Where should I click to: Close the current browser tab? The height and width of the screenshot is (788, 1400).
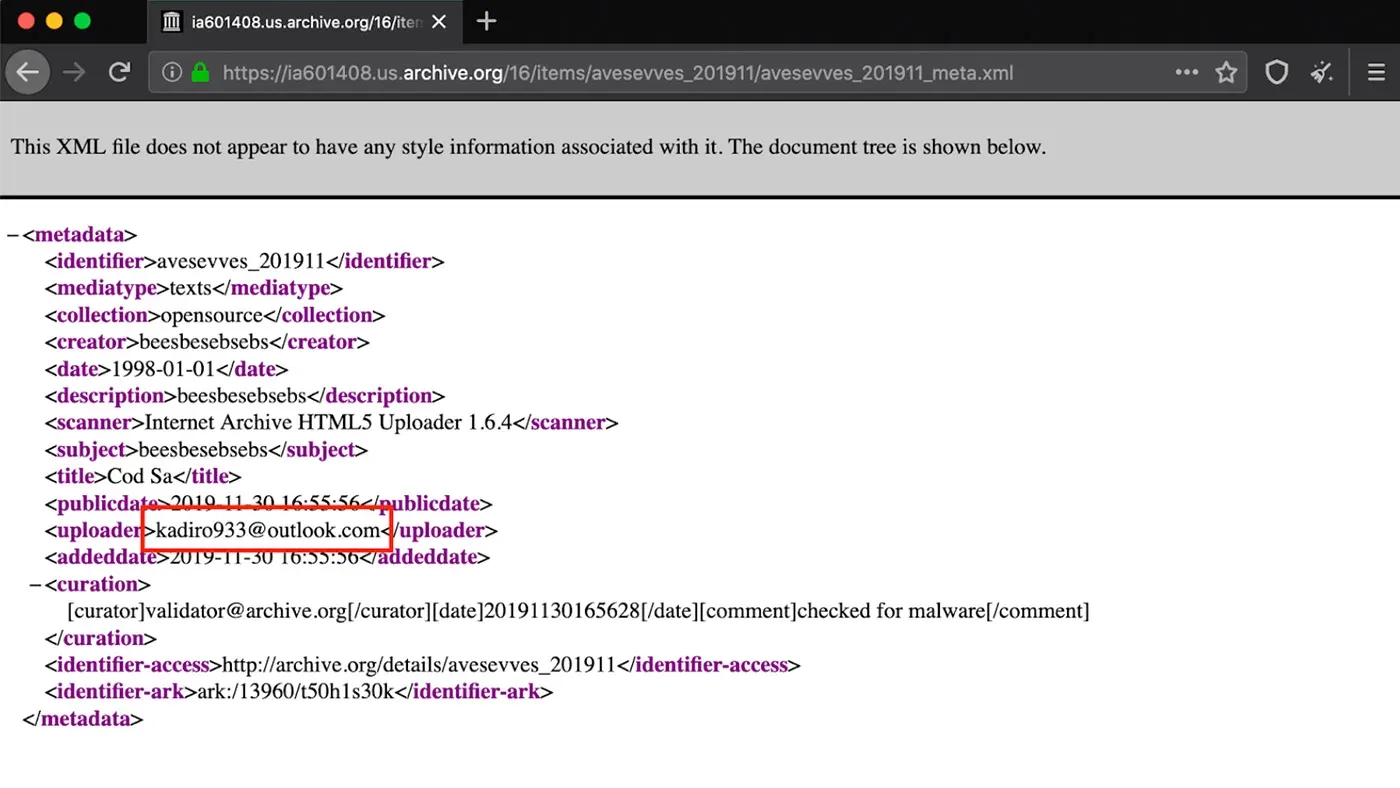[x=438, y=21]
